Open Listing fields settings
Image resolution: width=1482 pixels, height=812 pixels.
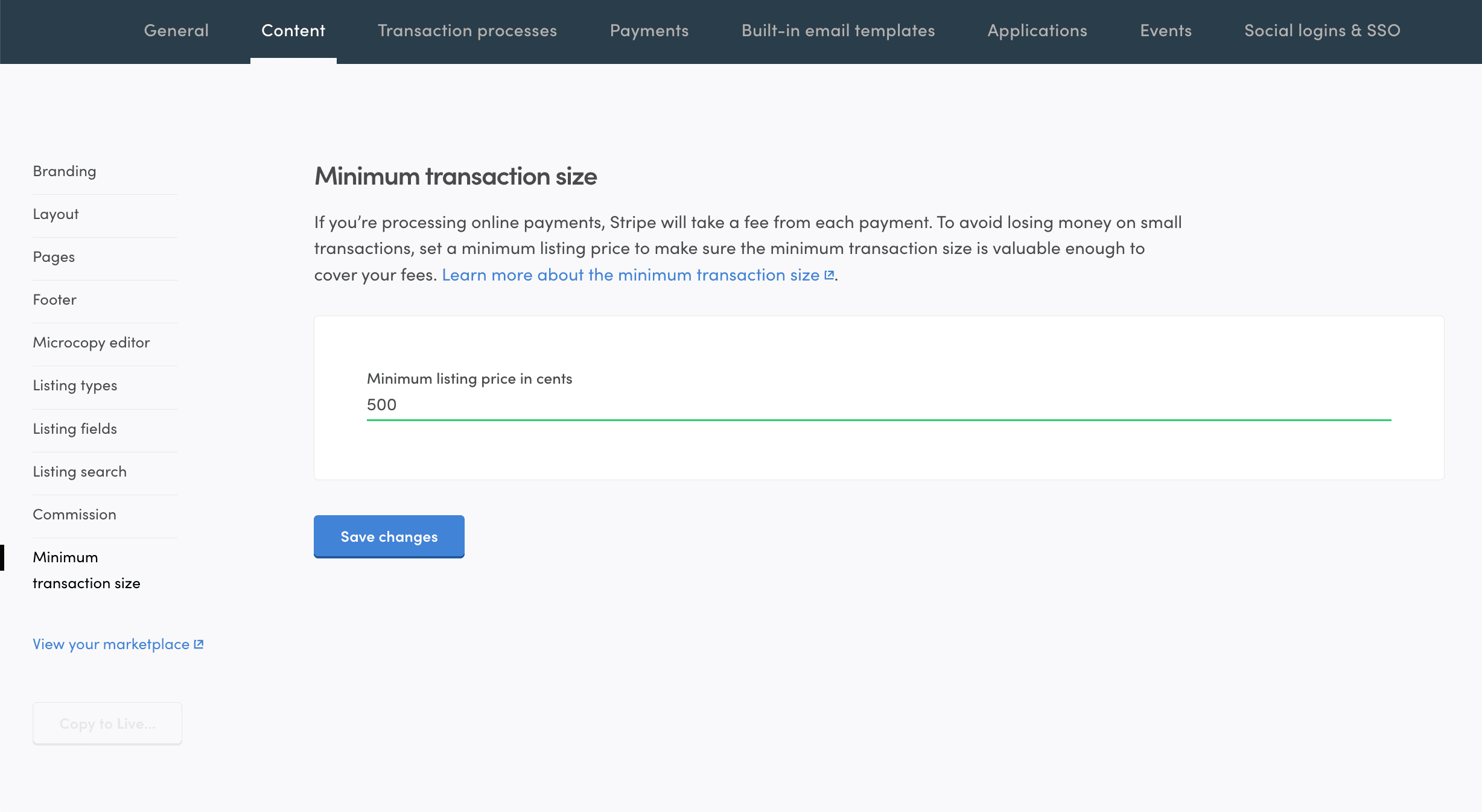75,429
